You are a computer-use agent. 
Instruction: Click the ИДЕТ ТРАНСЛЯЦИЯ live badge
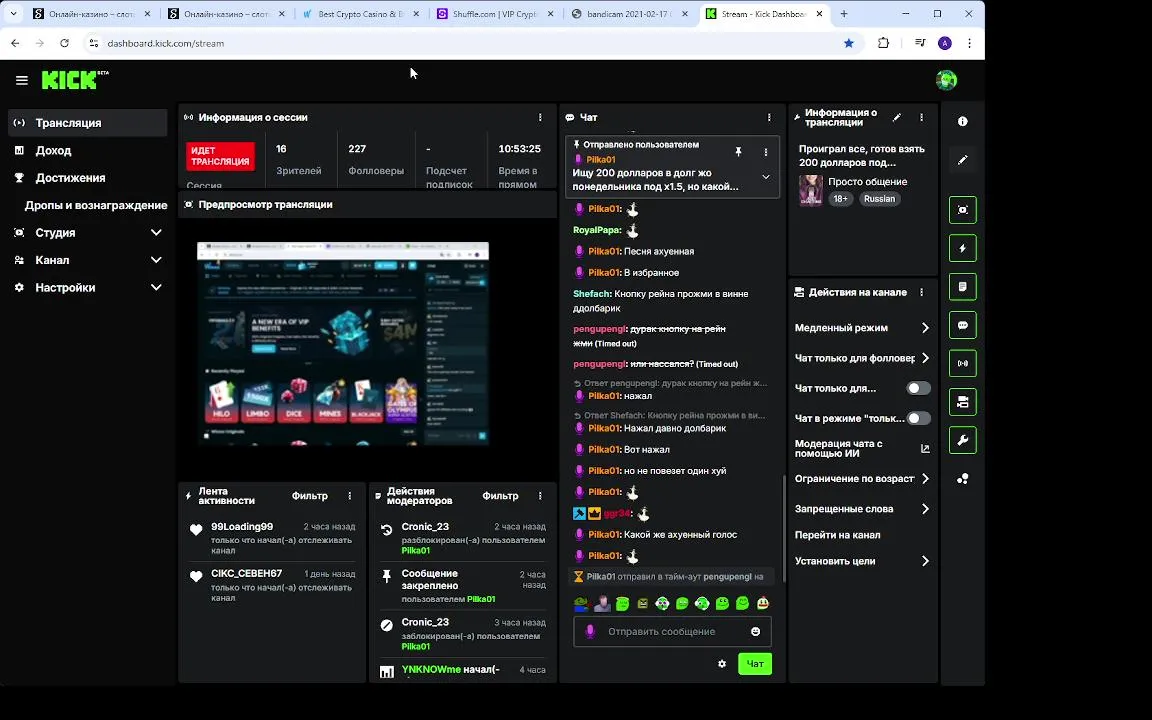point(220,156)
